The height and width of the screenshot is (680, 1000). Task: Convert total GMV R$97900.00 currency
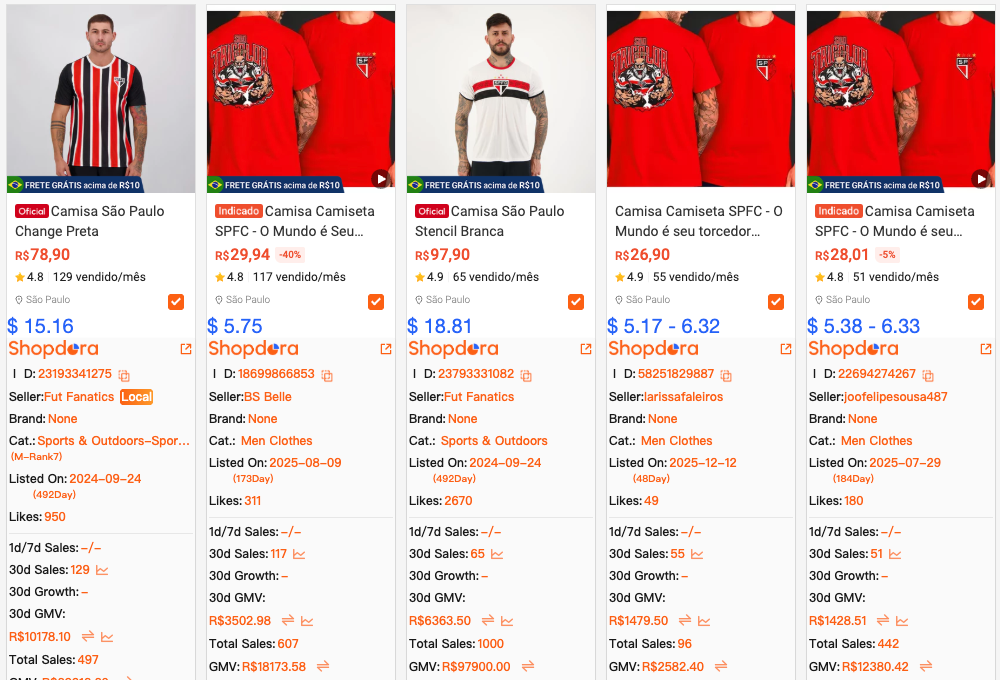click(x=527, y=667)
